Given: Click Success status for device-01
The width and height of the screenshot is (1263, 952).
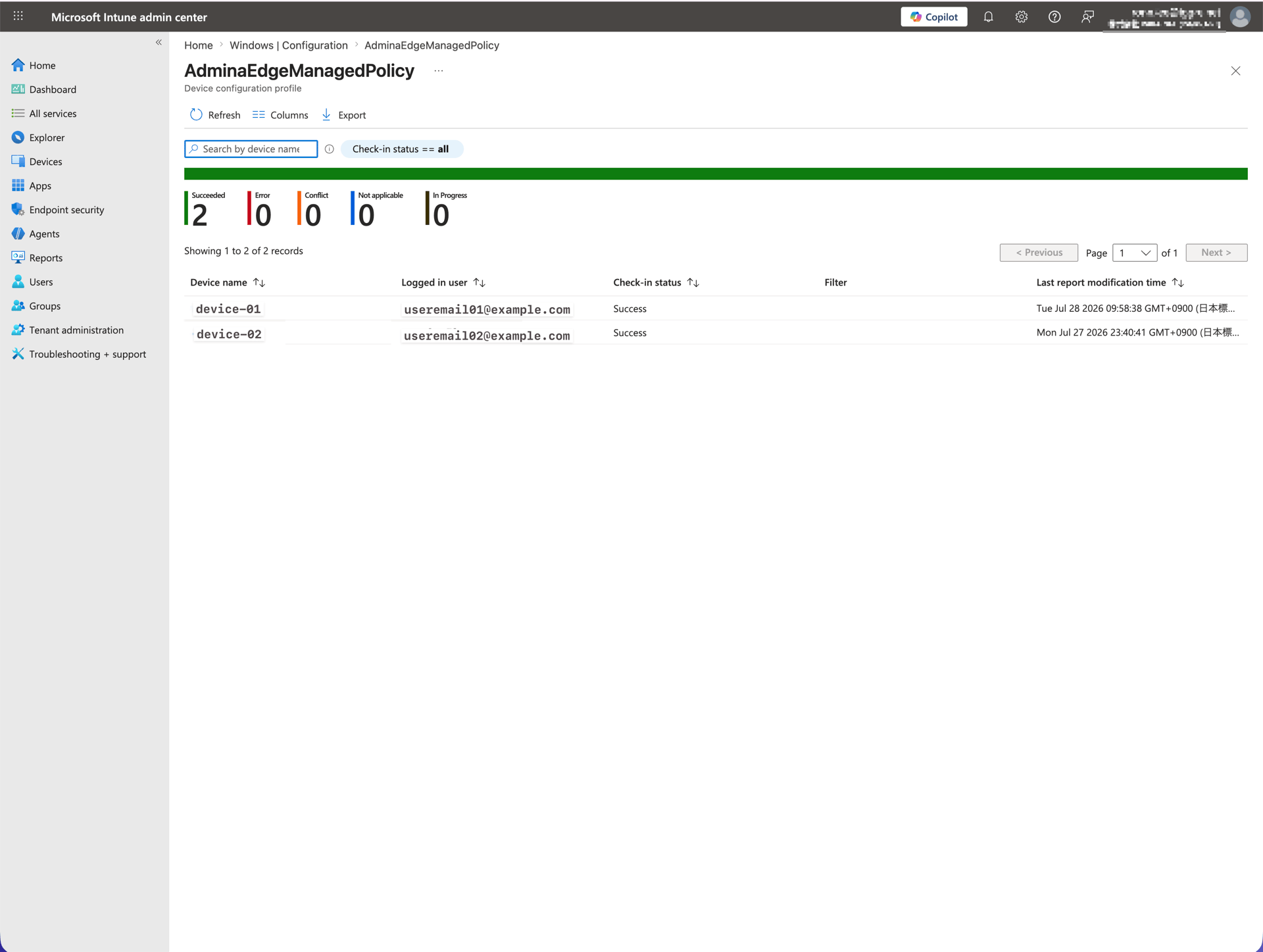Looking at the screenshot, I should pyautogui.click(x=630, y=309).
